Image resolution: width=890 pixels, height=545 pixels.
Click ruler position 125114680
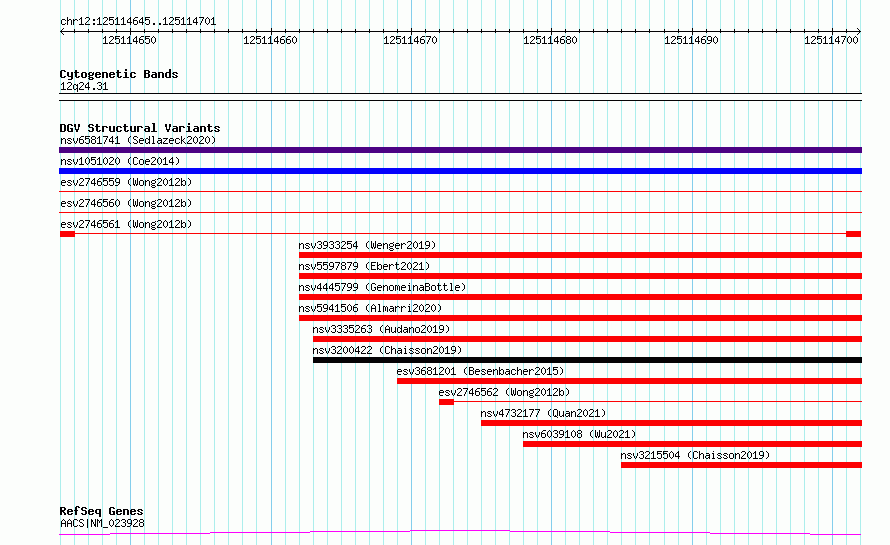click(550, 40)
